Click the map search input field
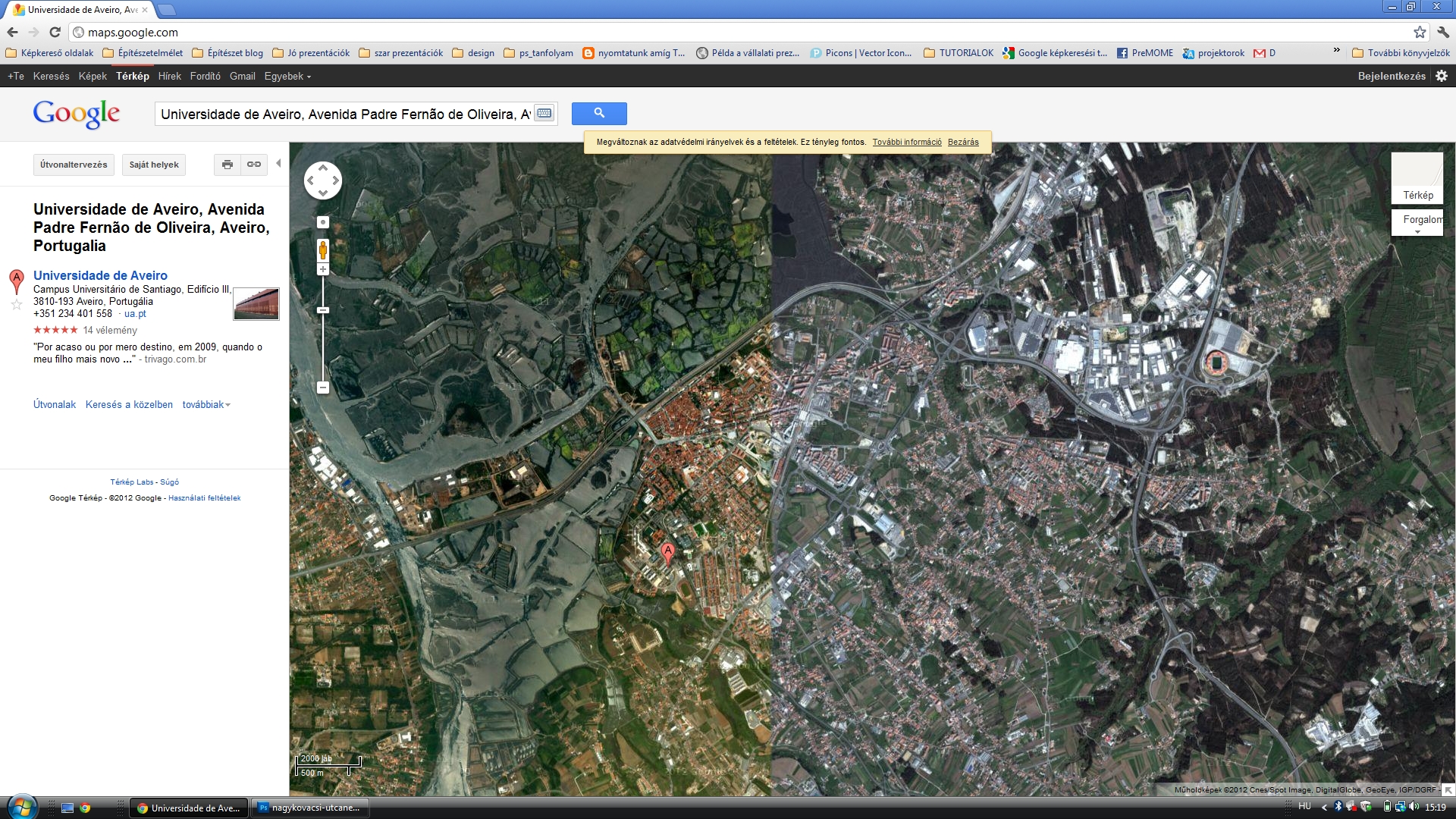The image size is (1456, 819). click(x=344, y=114)
